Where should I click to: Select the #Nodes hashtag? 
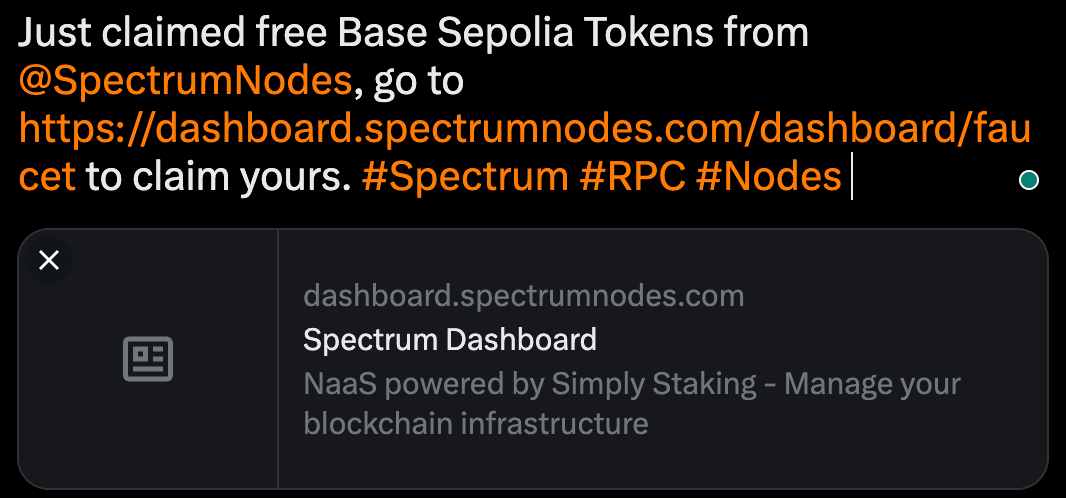pos(768,178)
